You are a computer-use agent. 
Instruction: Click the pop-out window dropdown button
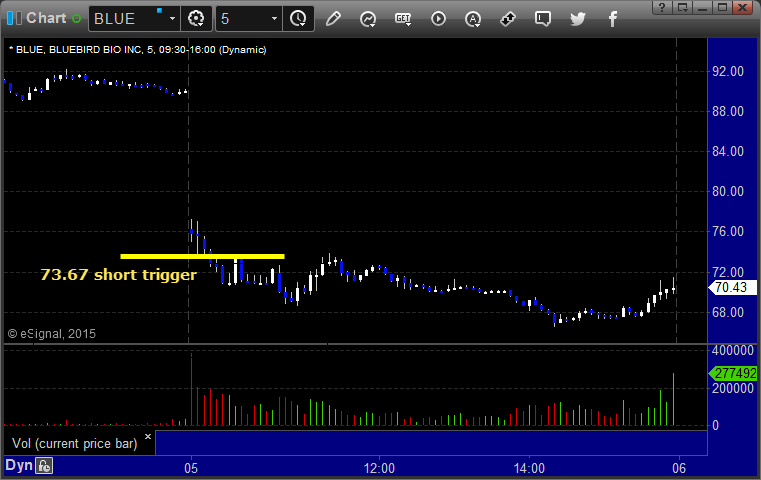coord(683,7)
